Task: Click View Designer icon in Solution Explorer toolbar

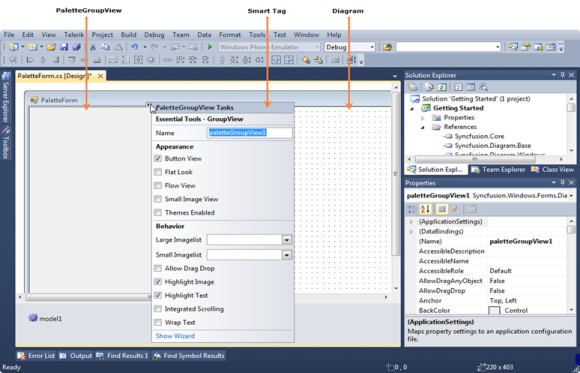Action: (471, 87)
